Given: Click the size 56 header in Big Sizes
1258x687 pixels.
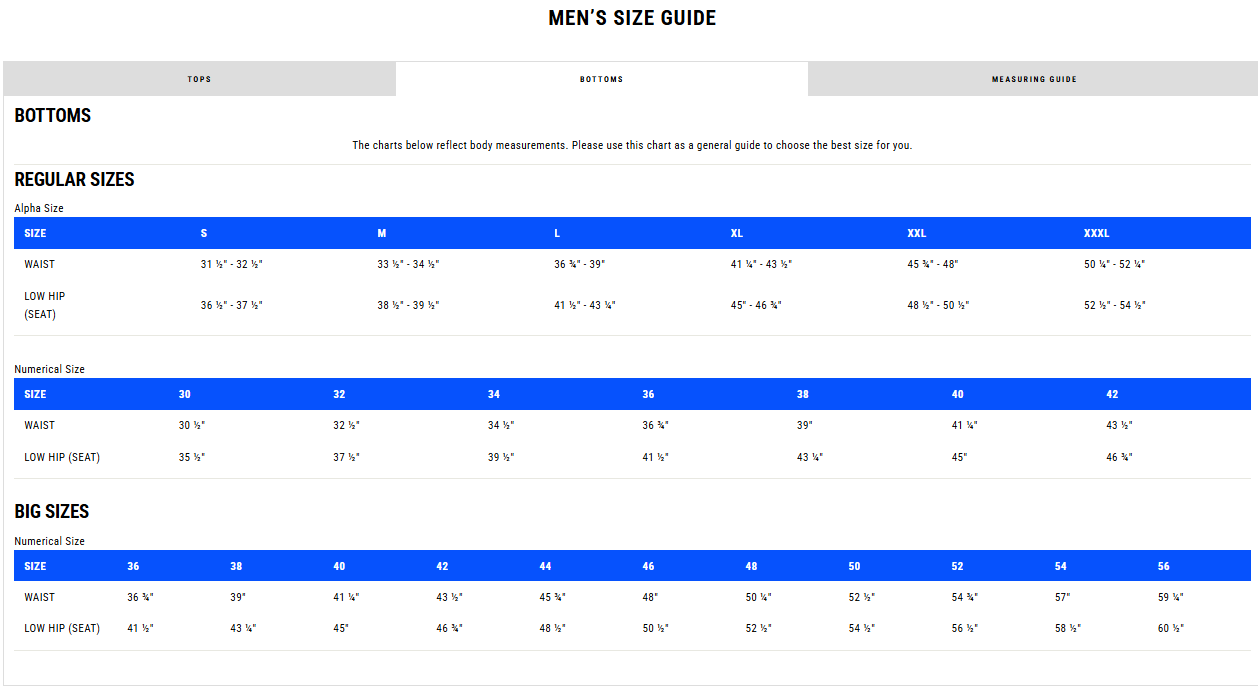Looking at the screenshot, I should (1164, 566).
